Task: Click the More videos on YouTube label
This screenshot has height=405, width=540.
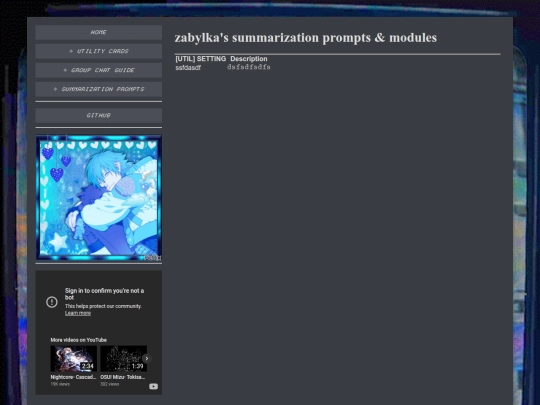Action: coord(79,340)
